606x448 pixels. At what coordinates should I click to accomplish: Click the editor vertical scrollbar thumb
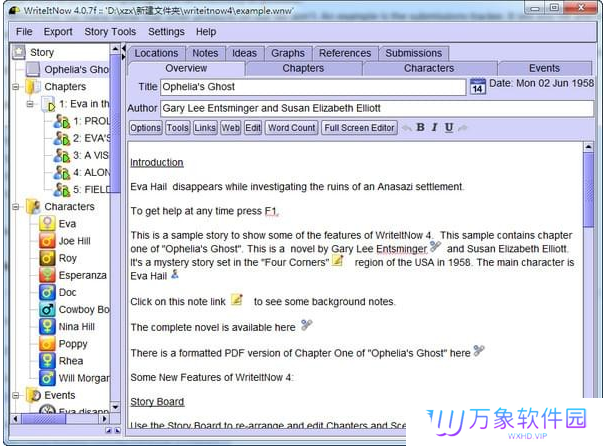tap(588, 189)
